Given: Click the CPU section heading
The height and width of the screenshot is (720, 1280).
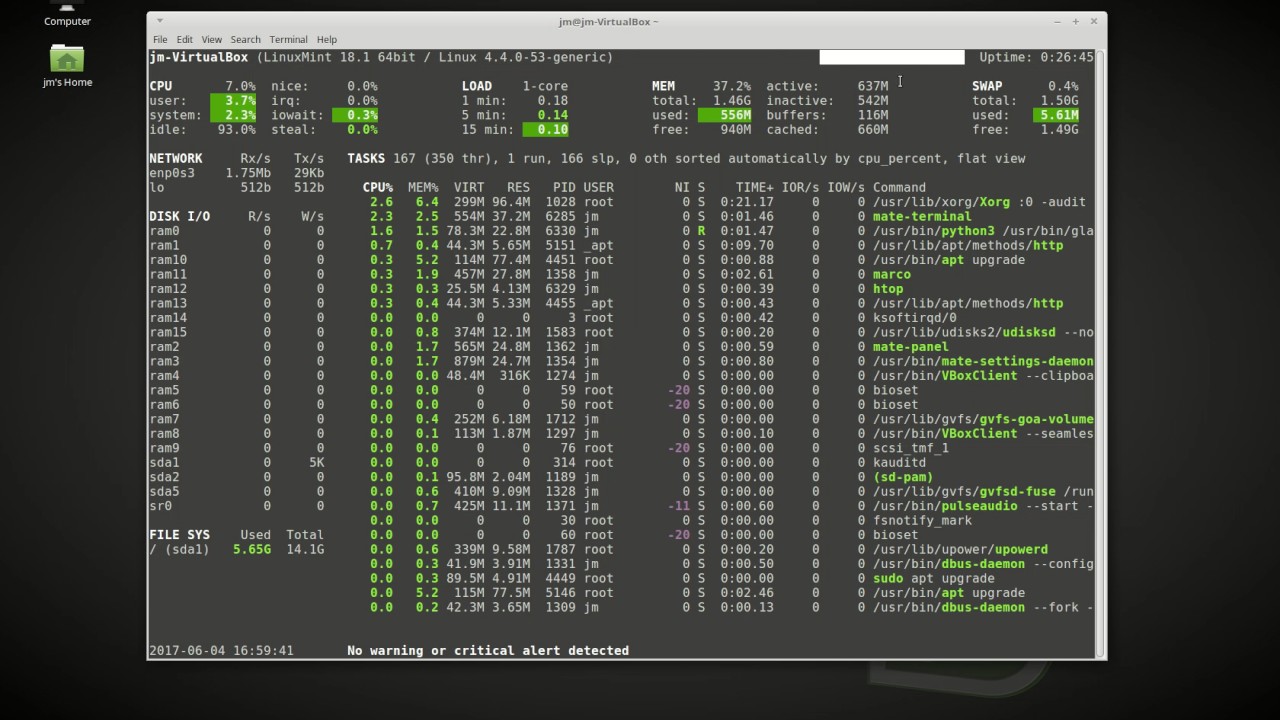Looking at the screenshot, I should coord(160,86).
